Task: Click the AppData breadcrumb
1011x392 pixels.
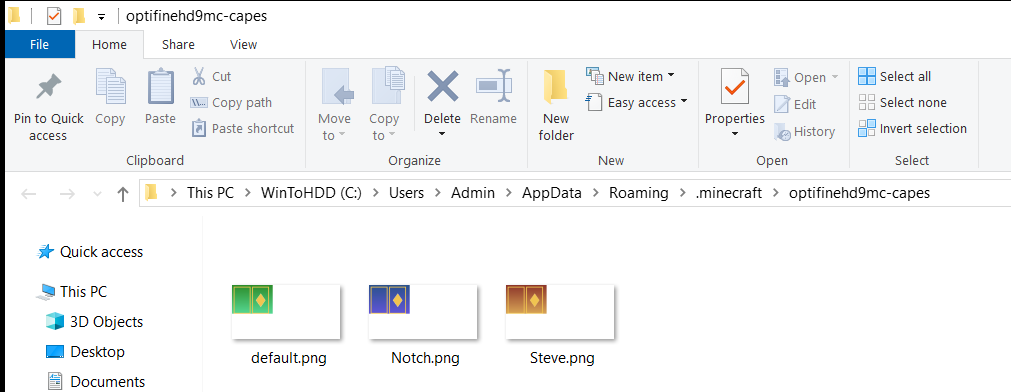Action: click(552, 193)
